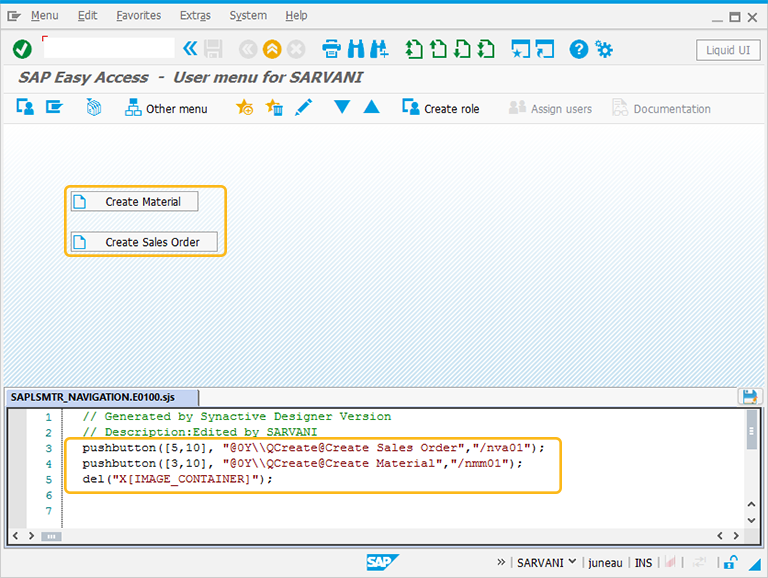Click the grey Cancel X icon
The image size is (768, 578).
point(296,49)
